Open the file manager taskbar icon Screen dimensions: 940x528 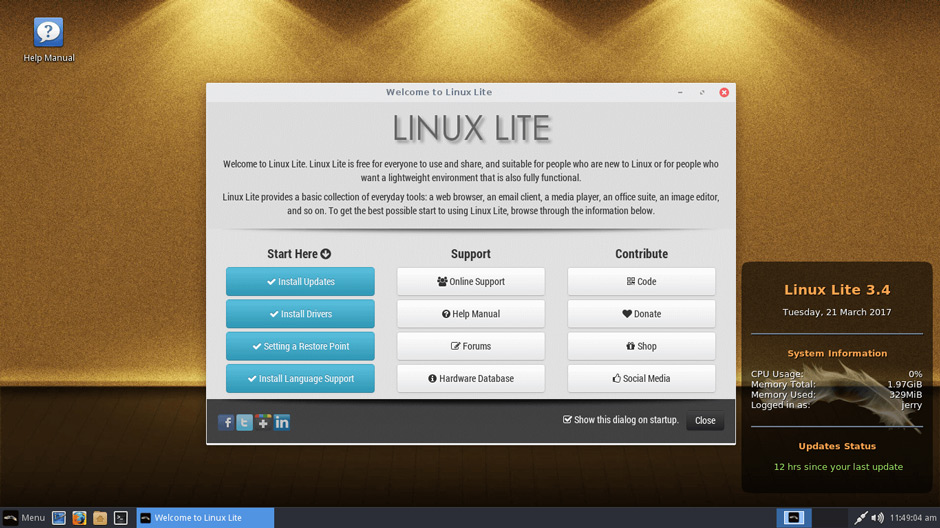[x=100, y=518]
